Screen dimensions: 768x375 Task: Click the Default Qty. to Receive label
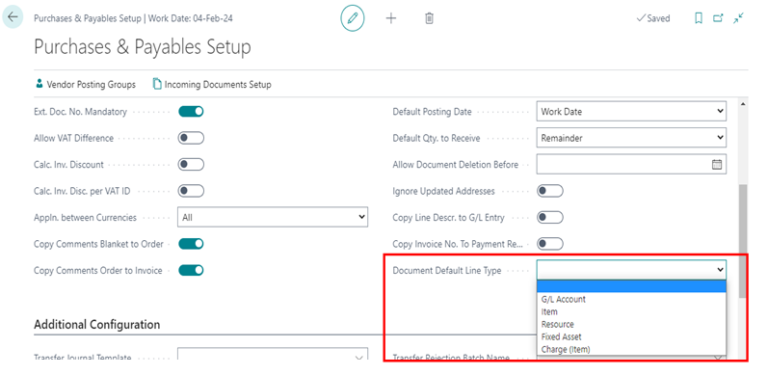(x=436, y=138)
